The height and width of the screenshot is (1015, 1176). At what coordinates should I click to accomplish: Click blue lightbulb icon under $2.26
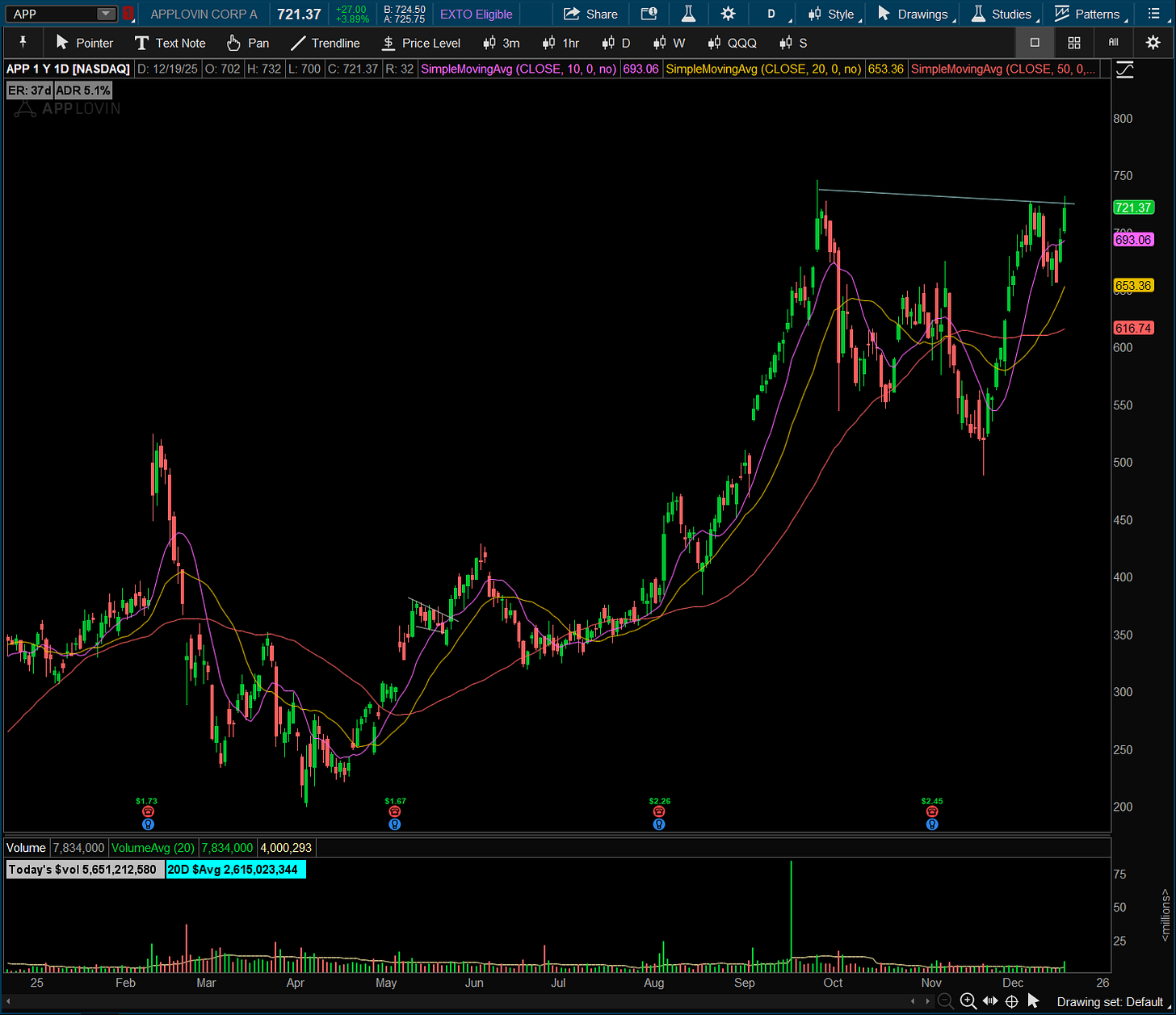tap(659, 824)
